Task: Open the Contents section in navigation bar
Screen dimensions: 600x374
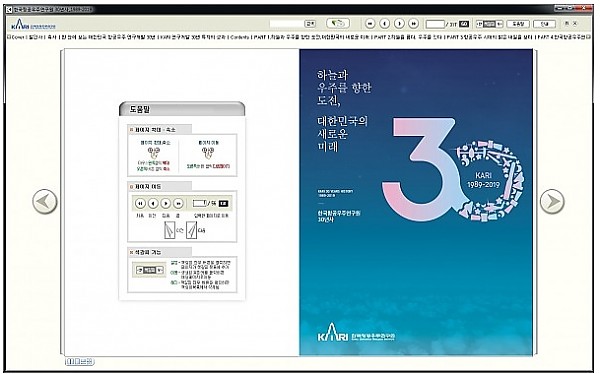Action: pos(241,37)
